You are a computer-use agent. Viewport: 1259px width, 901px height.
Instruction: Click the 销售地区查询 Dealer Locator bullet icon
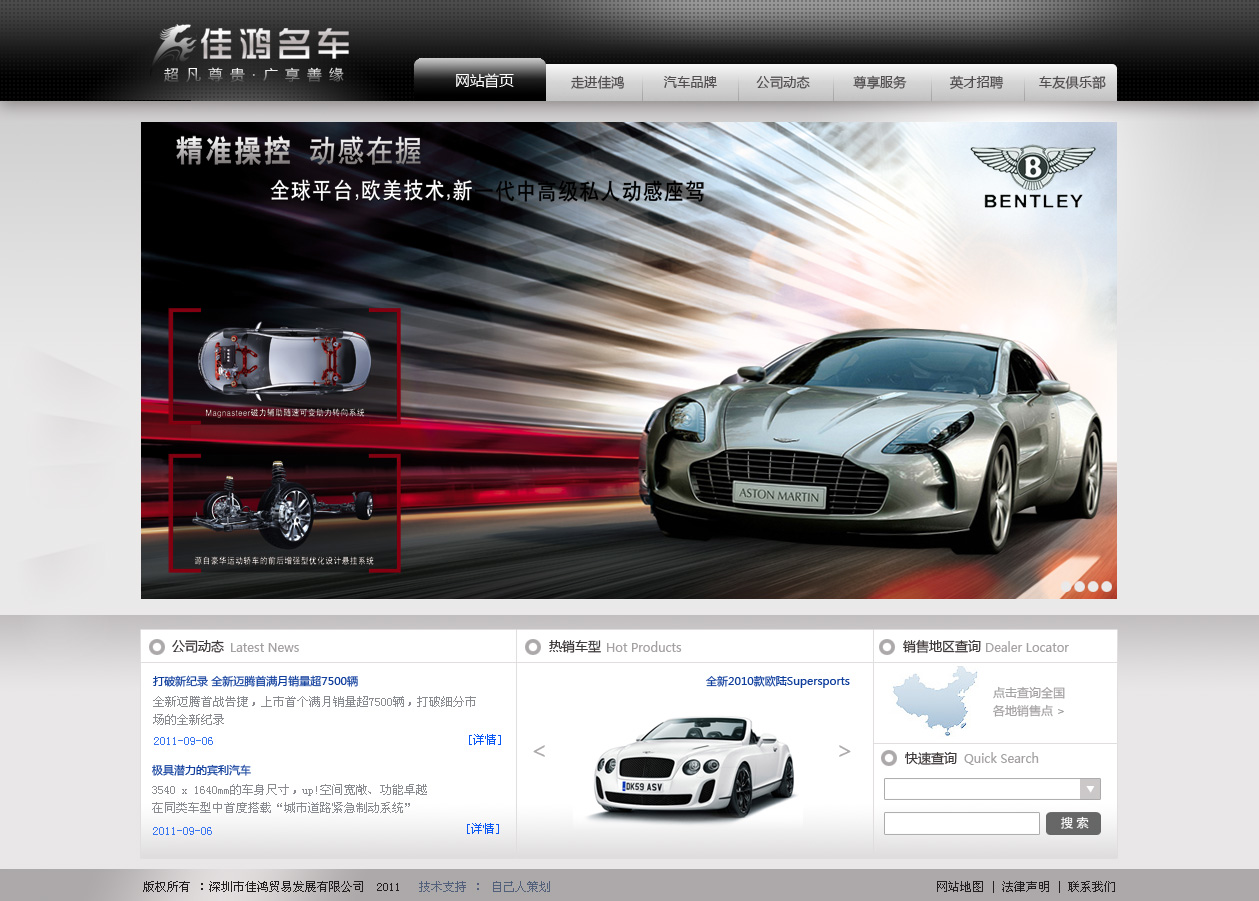(x=887, y=647)
